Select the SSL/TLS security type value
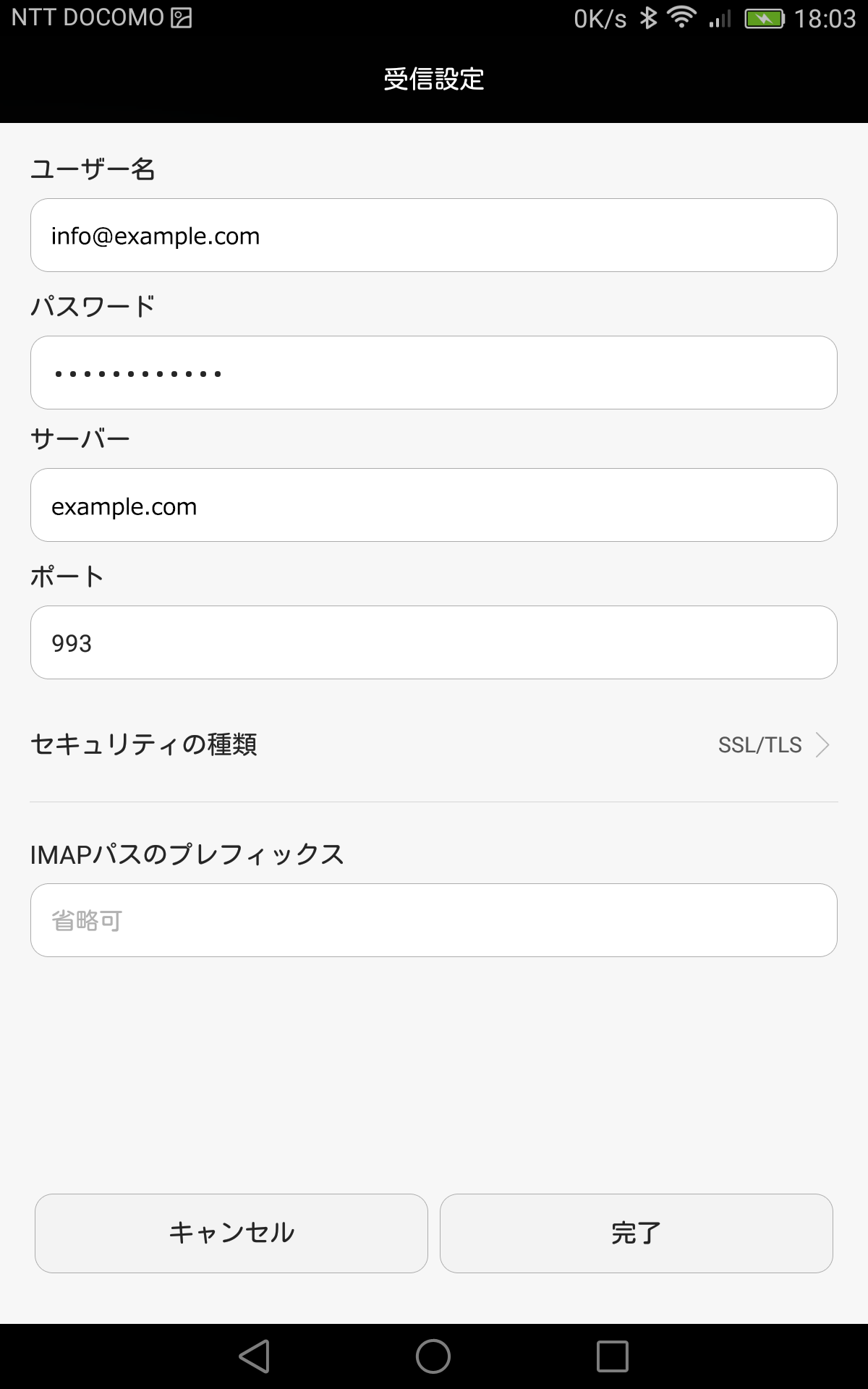The width and height of the screenshot is (868, 1389). coord(759,744)
